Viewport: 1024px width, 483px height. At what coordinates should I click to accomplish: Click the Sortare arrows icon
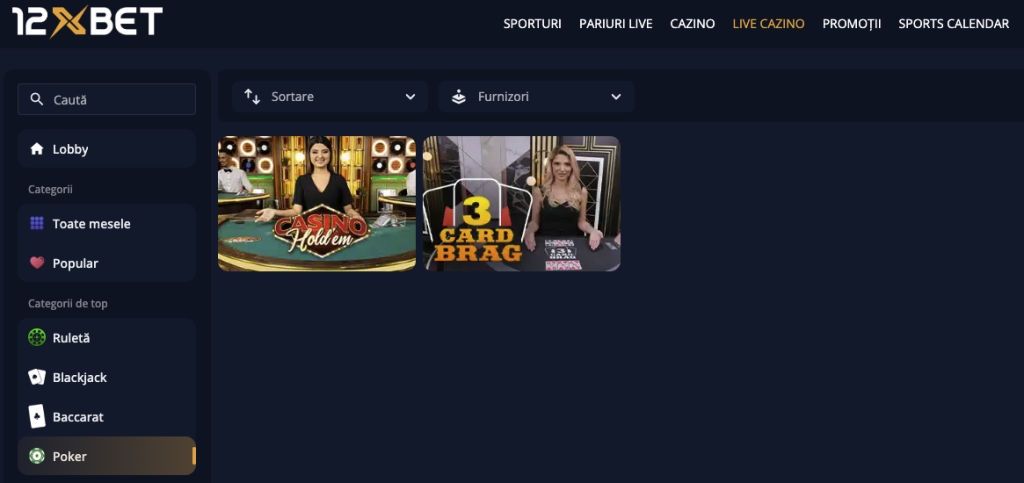252,97
